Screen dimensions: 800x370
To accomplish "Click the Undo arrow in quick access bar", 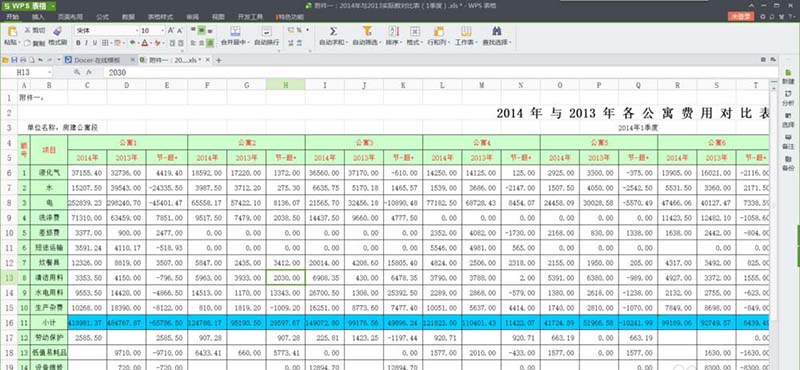I will (40, 60).
